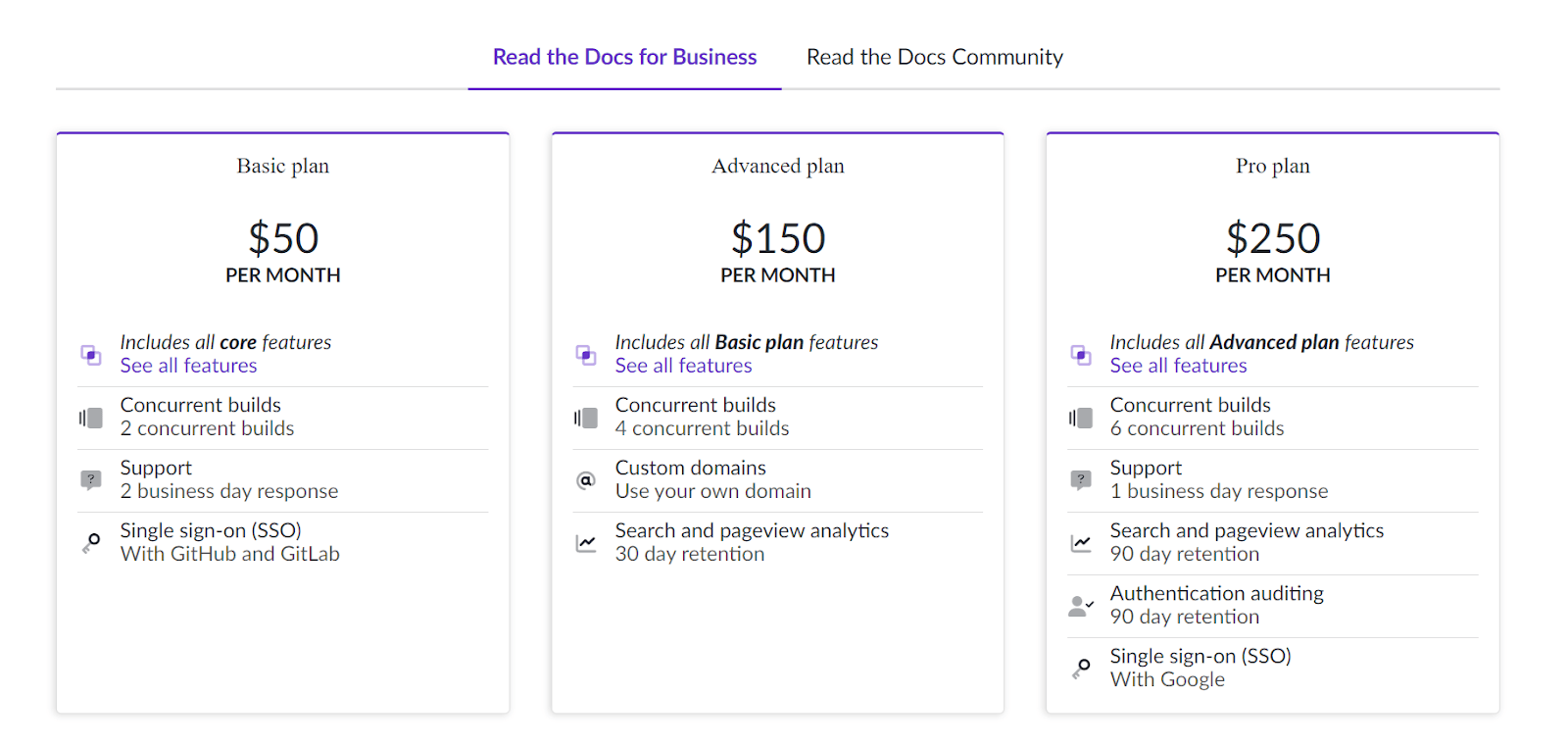Click the Advanced plan heading

point(777,166)
